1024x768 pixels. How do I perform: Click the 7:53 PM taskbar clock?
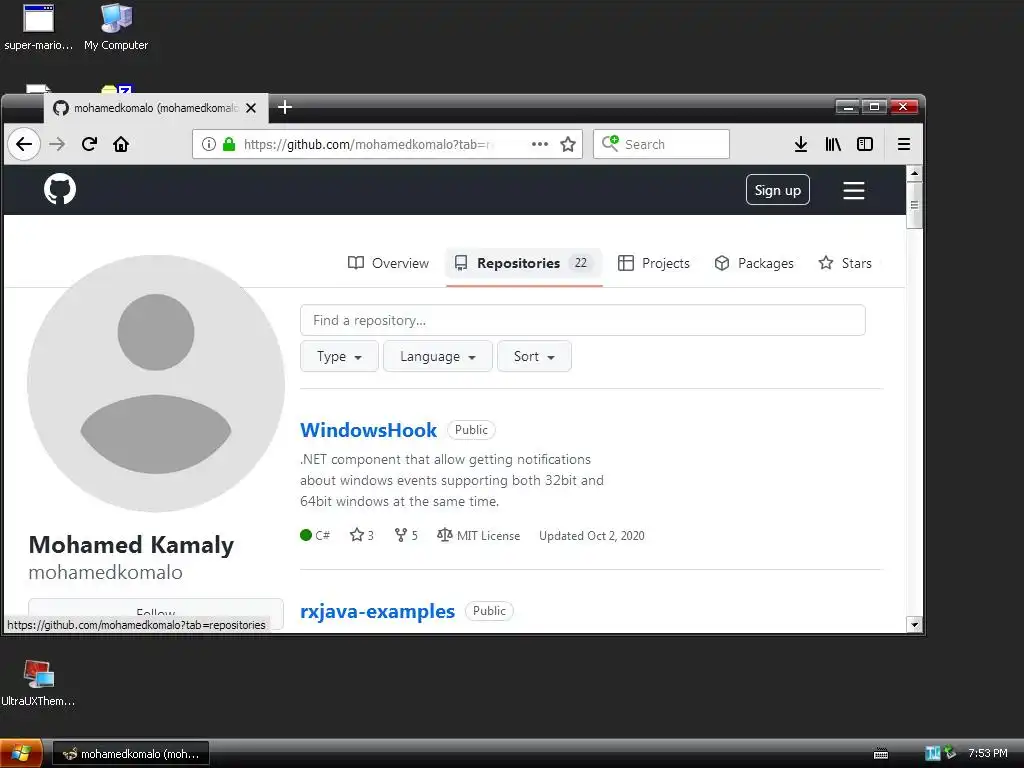coord(987,754)
